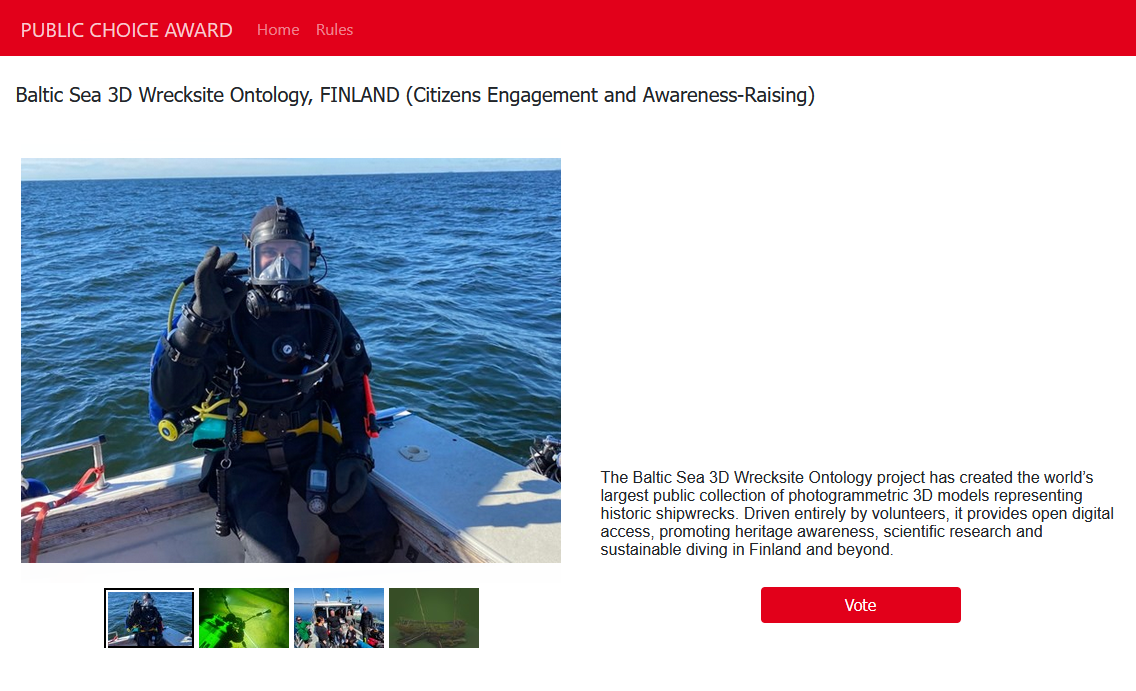Click the camera gear on boat edge

(545, 458)
